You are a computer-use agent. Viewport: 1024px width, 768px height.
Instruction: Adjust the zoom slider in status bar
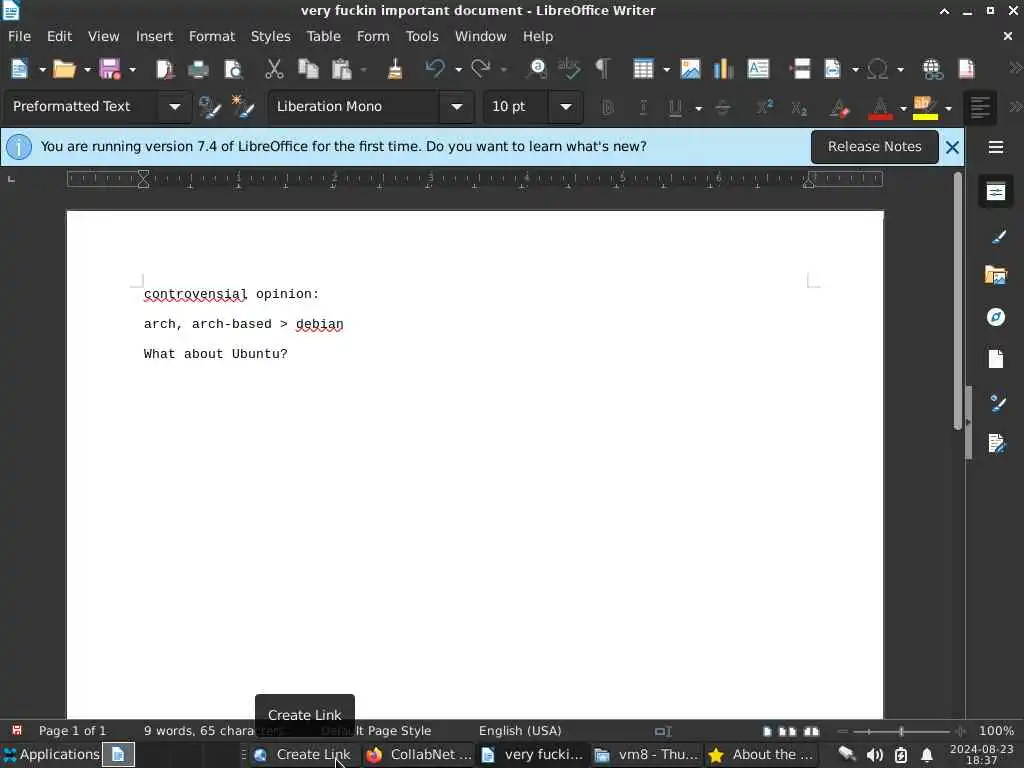901,731
